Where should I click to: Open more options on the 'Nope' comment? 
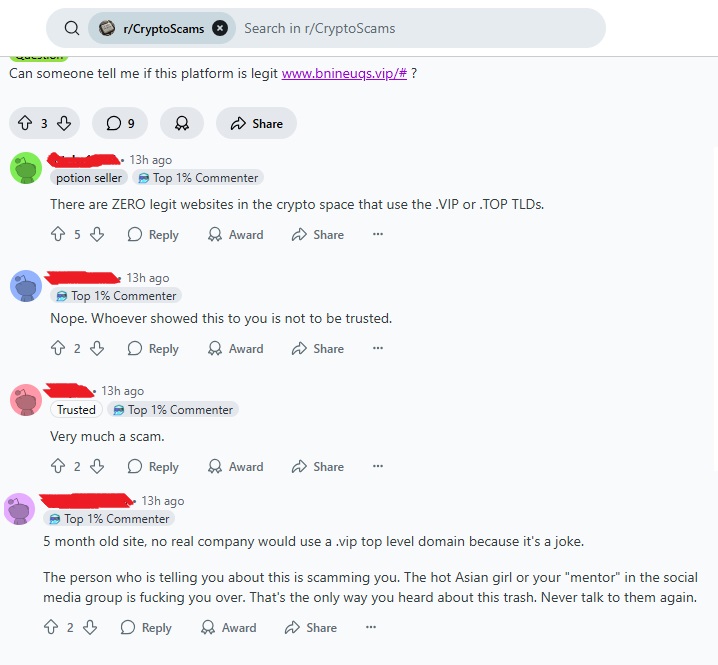click(x=378, y=348)
